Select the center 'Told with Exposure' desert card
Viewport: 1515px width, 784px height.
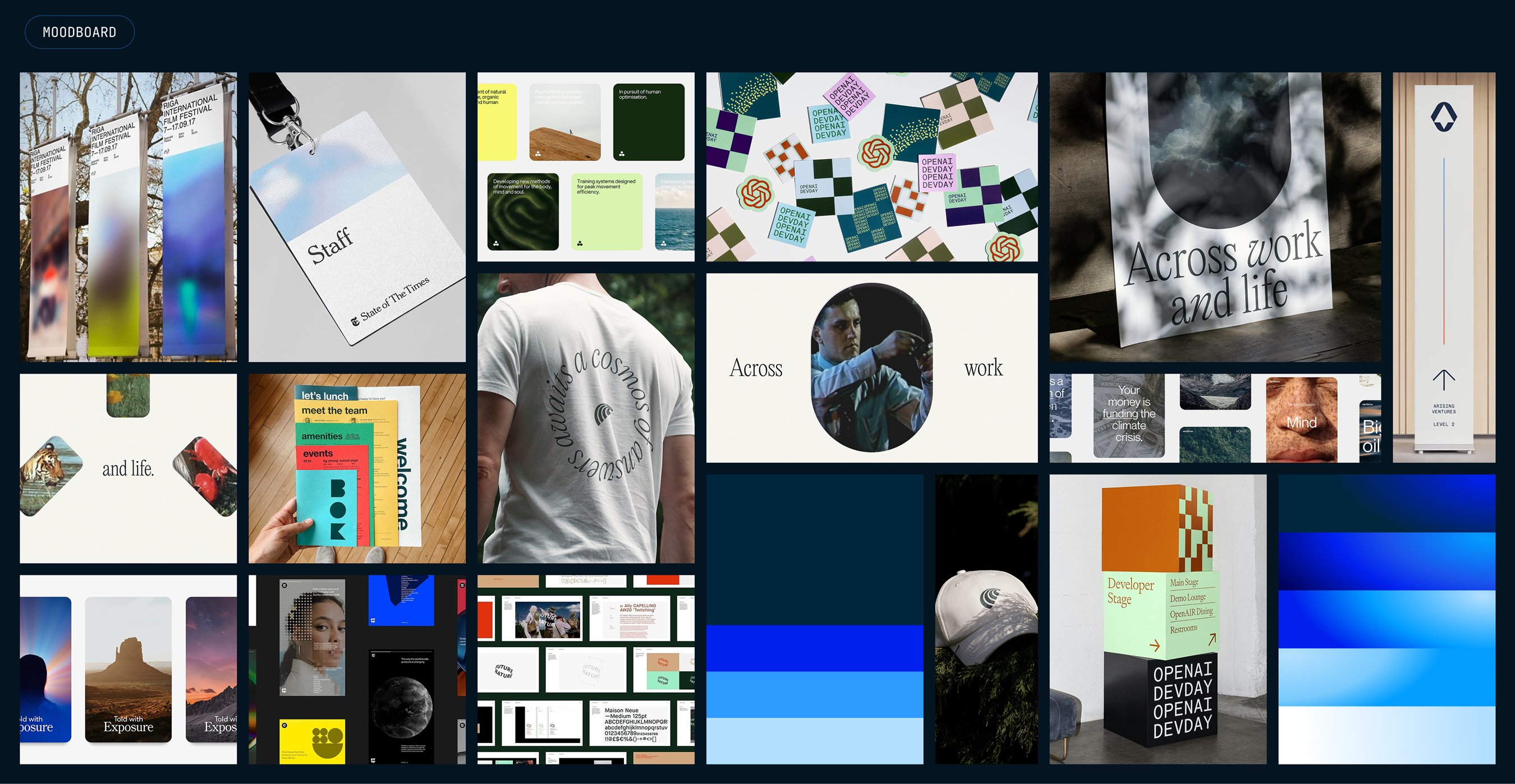tap(128, 669)
